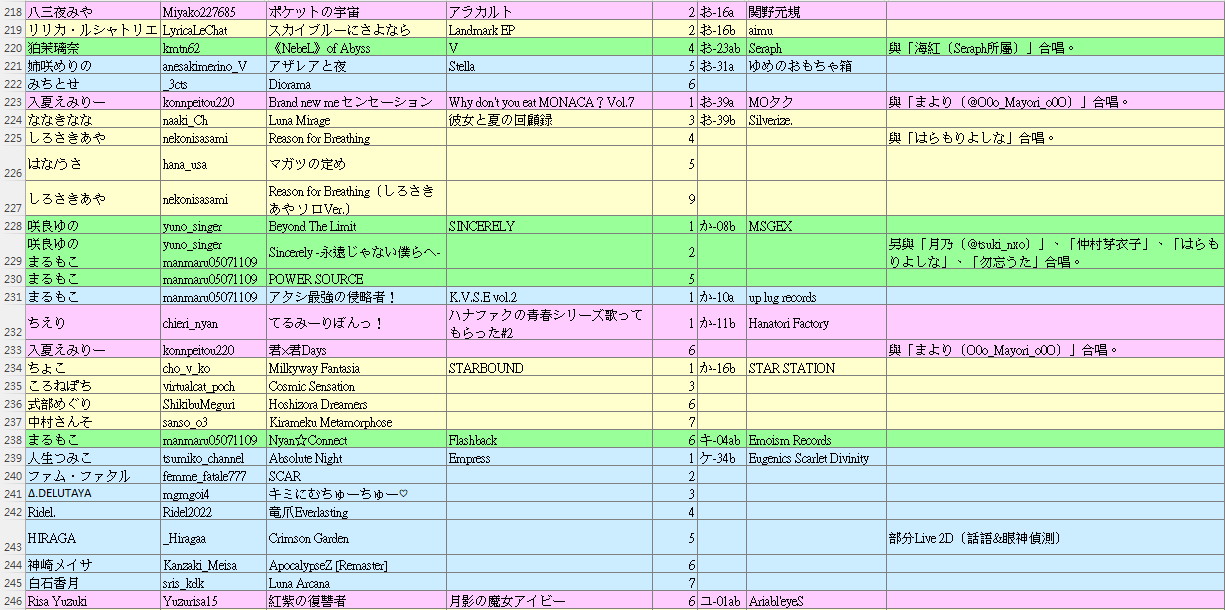Click the cell reading 関野元規
Screen dimensions: 1225x610
(816, 12)
